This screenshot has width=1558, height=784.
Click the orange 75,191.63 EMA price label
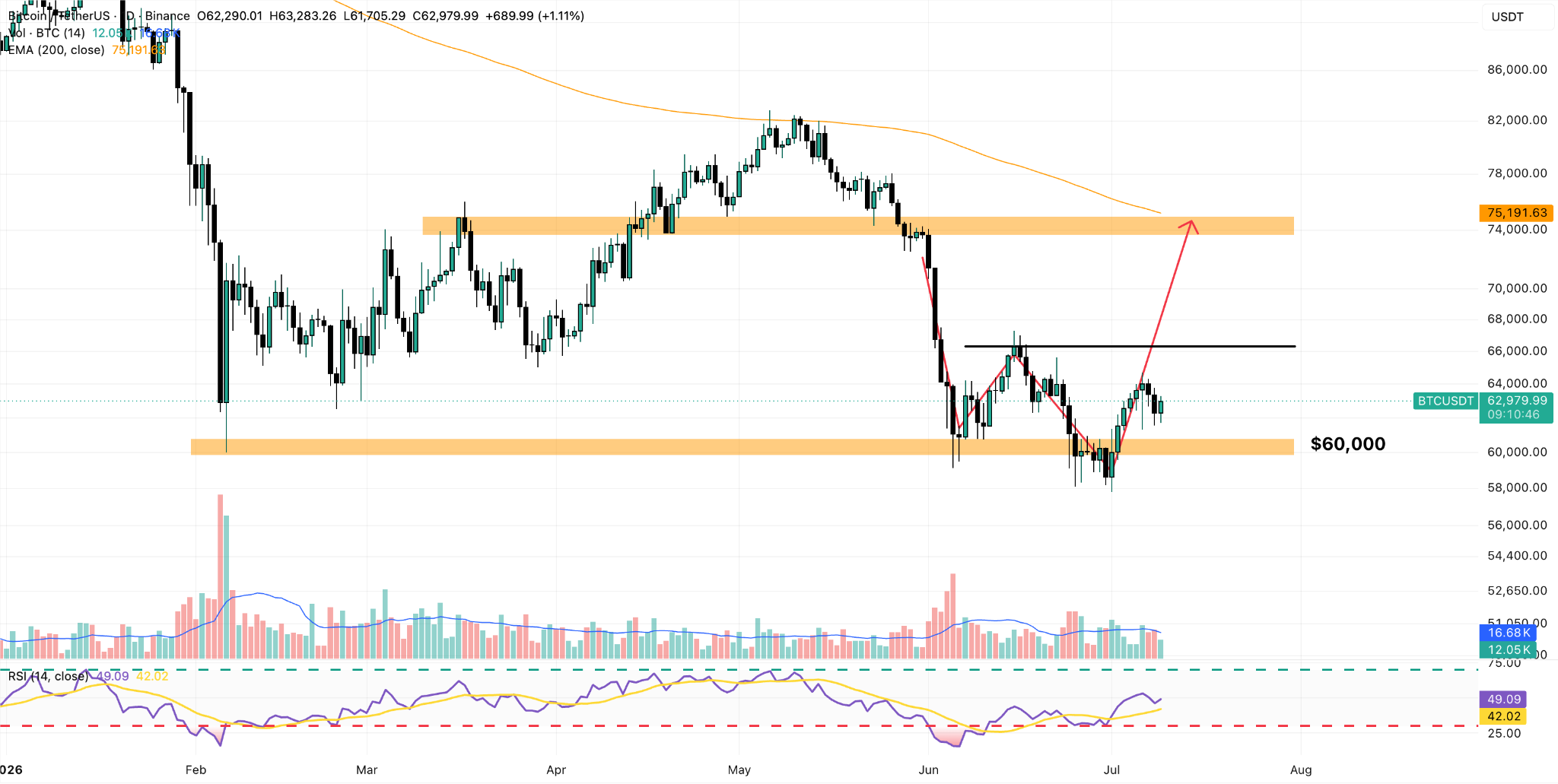[x=1516, y=213]
